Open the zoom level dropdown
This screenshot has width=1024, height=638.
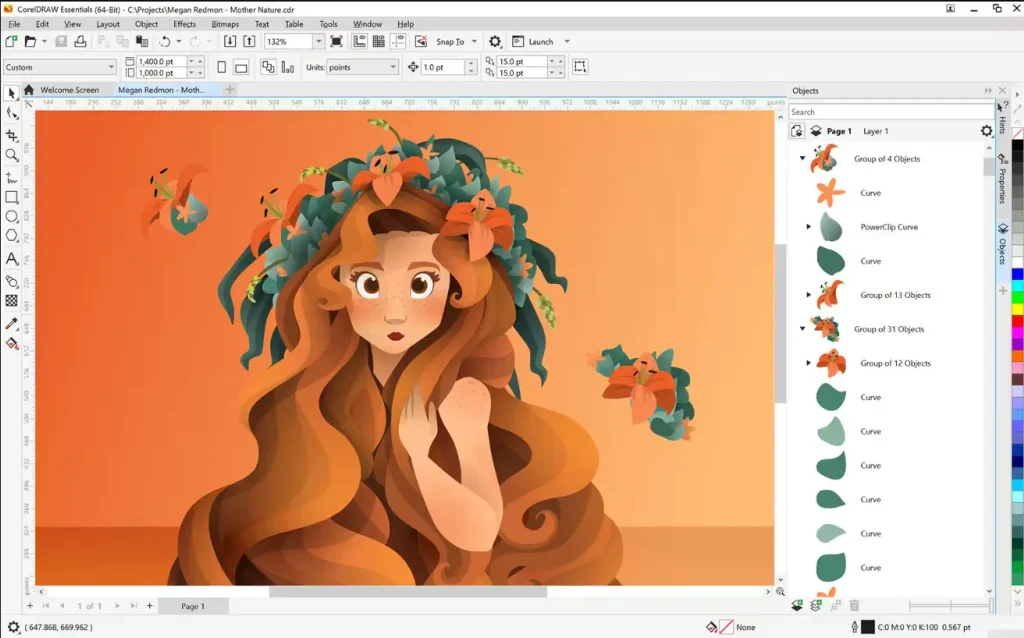(x=318, y=41)
